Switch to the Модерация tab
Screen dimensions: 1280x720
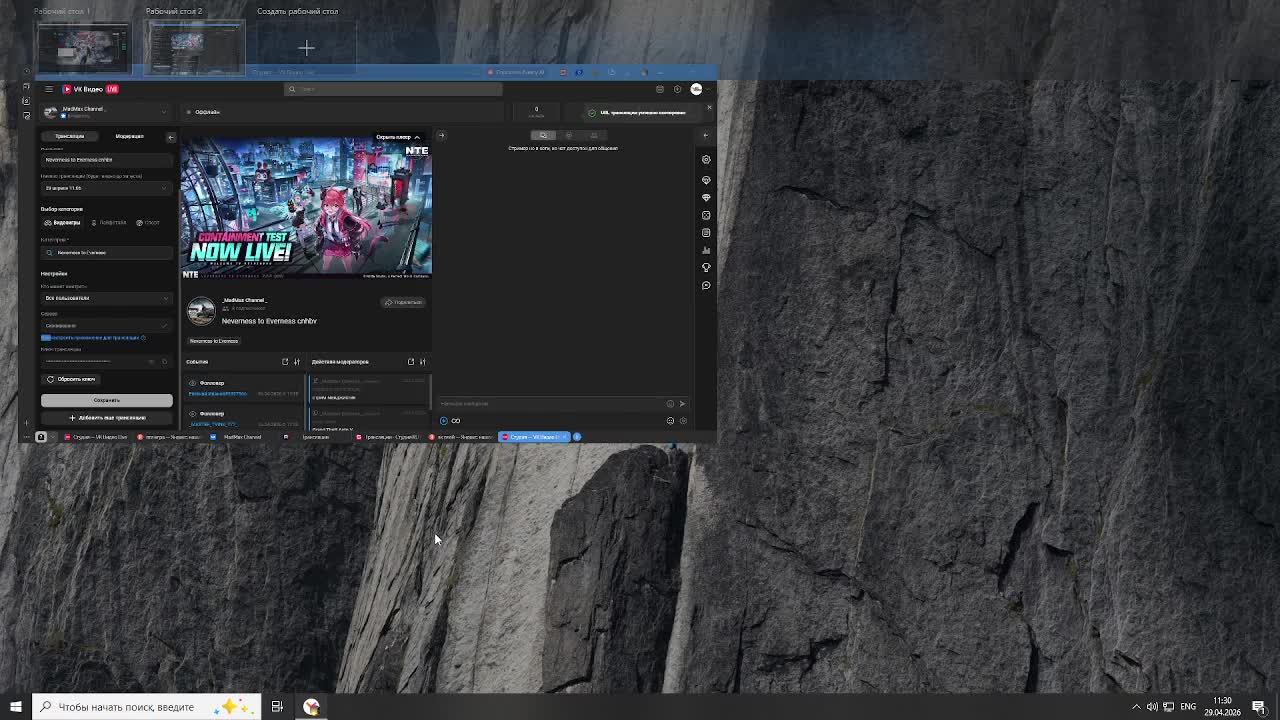point(129,136)
